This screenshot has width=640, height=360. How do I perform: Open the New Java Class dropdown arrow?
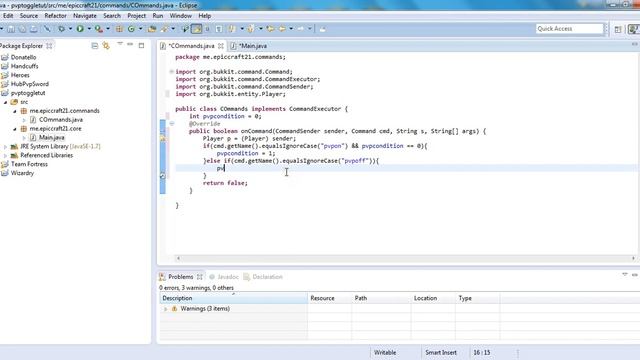coord(140,29)
